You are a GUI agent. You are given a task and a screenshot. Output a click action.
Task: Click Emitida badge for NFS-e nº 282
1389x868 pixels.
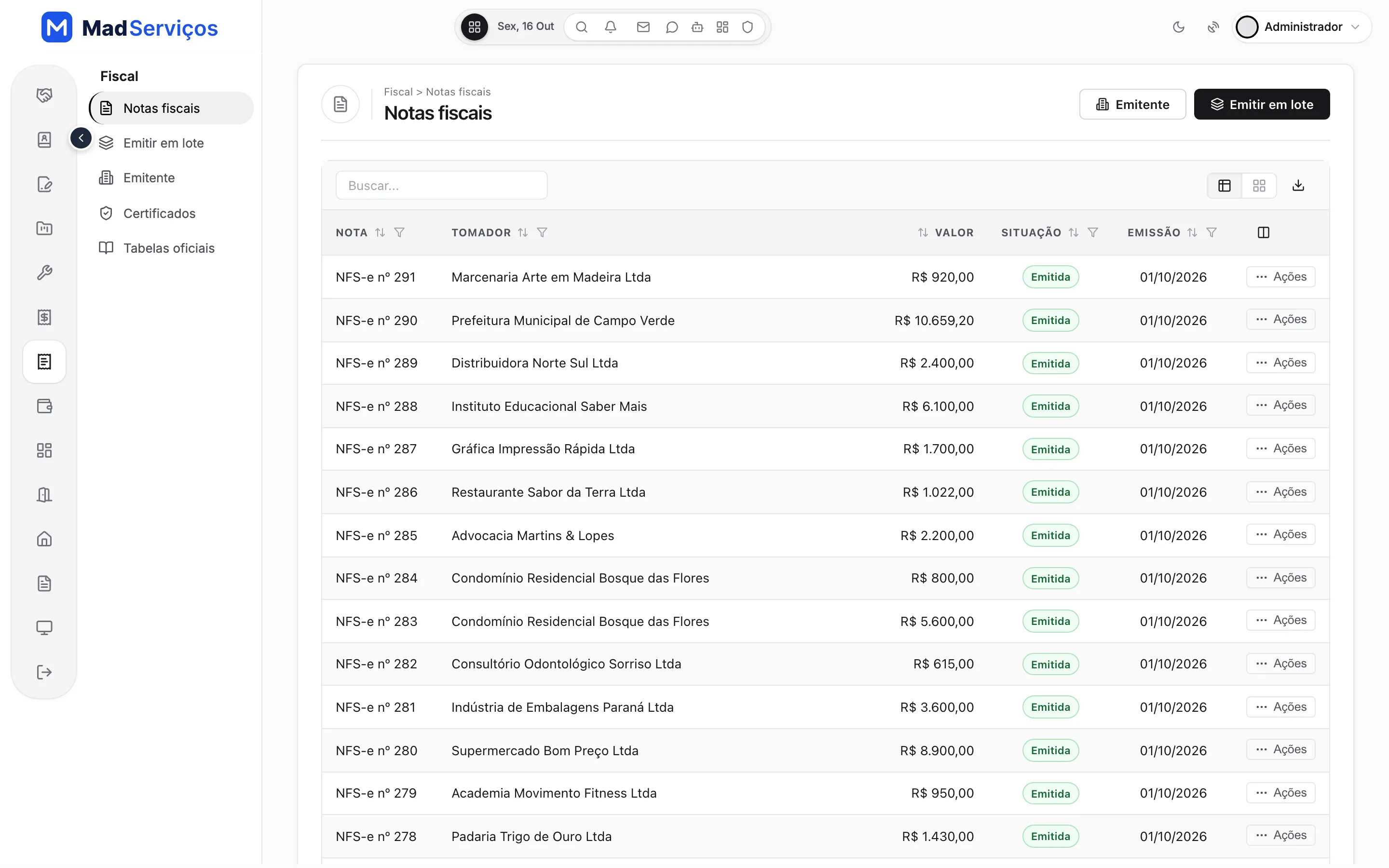tap(1050, 664)
